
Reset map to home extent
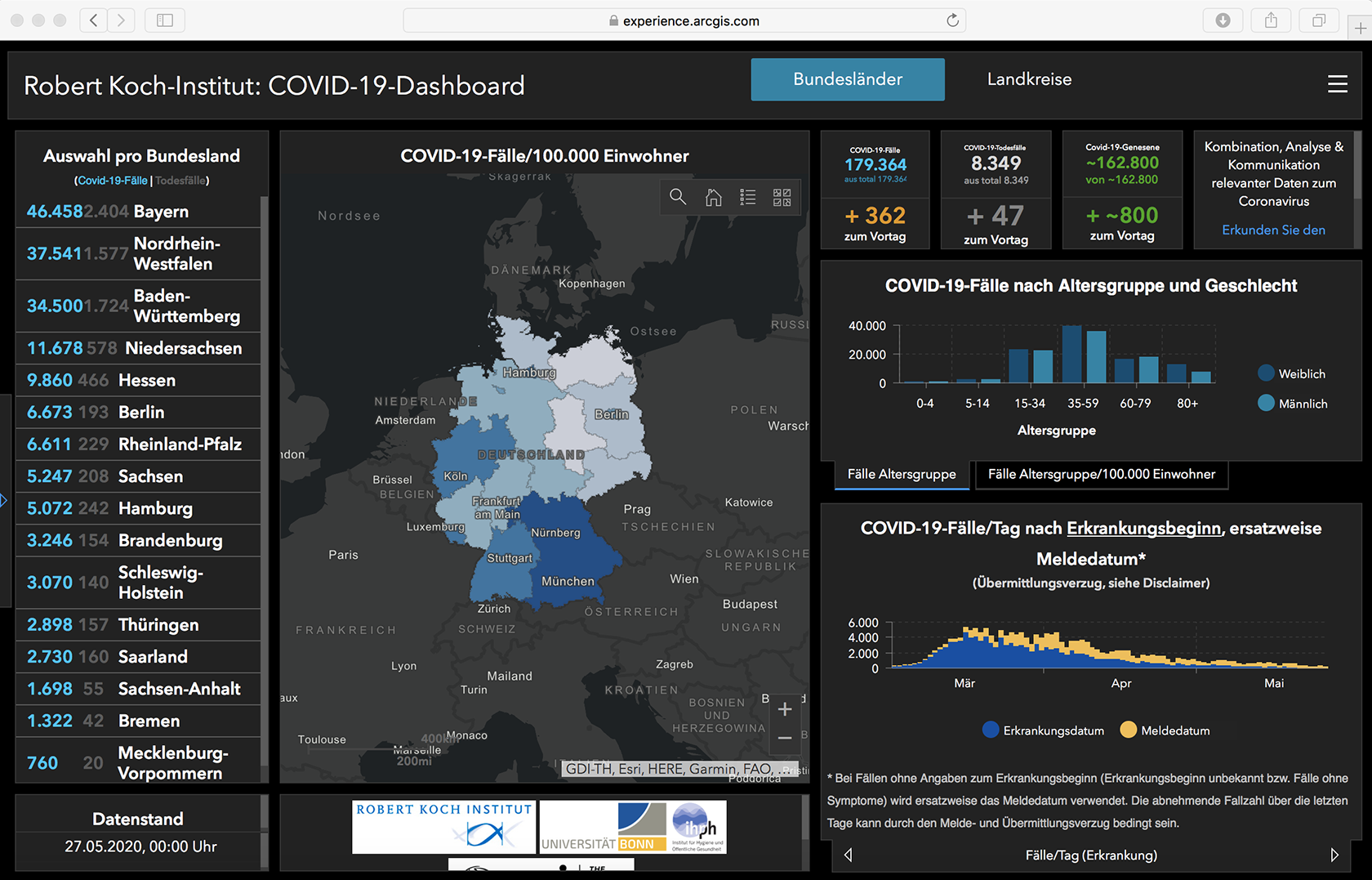pyautogui.click(x=713, y=197)
